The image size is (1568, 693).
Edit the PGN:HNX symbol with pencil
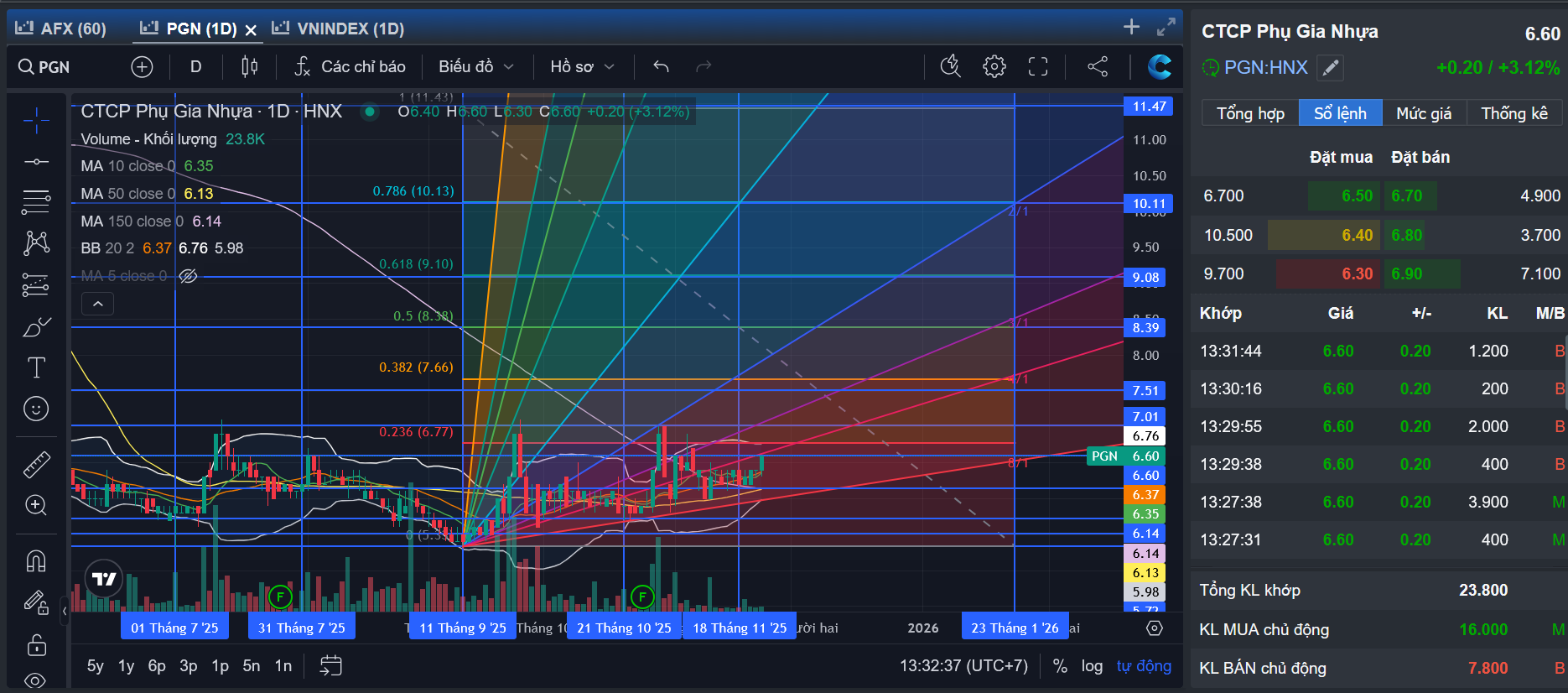coord(1331,68)
